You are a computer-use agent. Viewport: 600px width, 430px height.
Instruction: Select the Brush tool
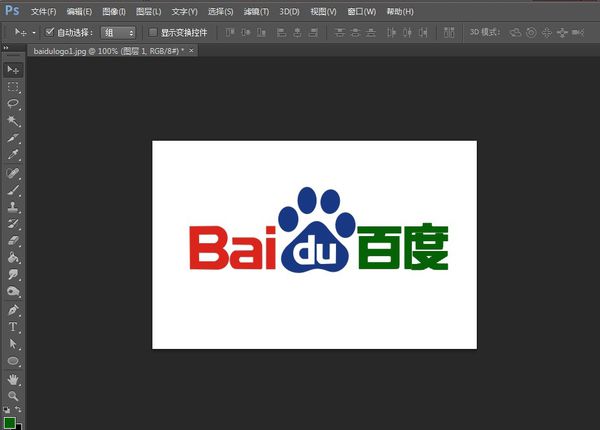13,190
